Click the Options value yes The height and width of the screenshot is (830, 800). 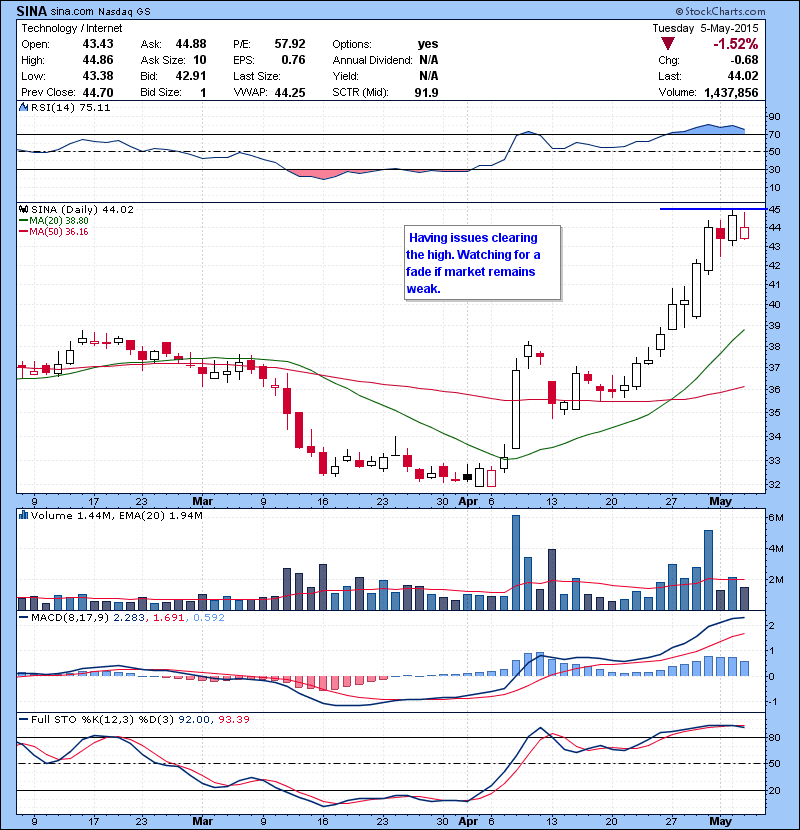tap(428, 44)
